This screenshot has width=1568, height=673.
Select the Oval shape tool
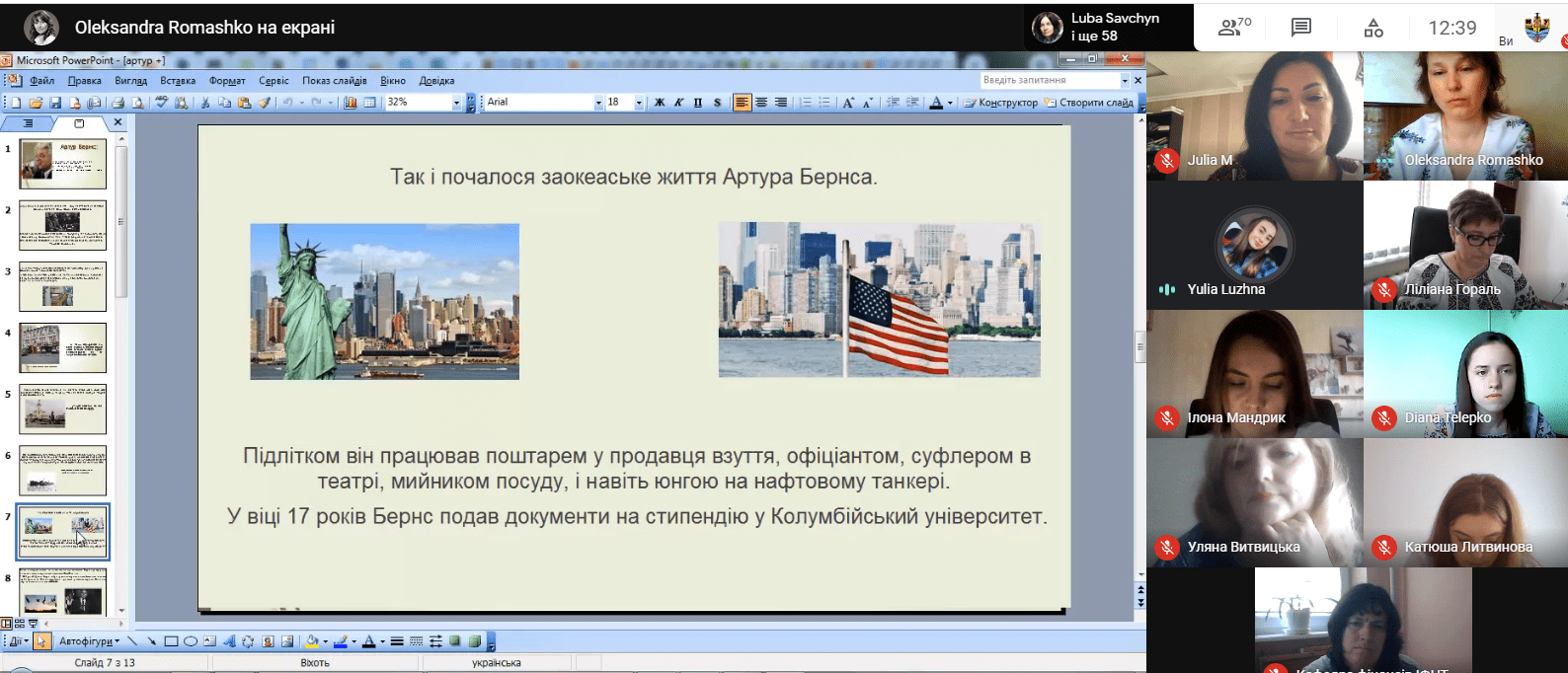pos(191,641)
